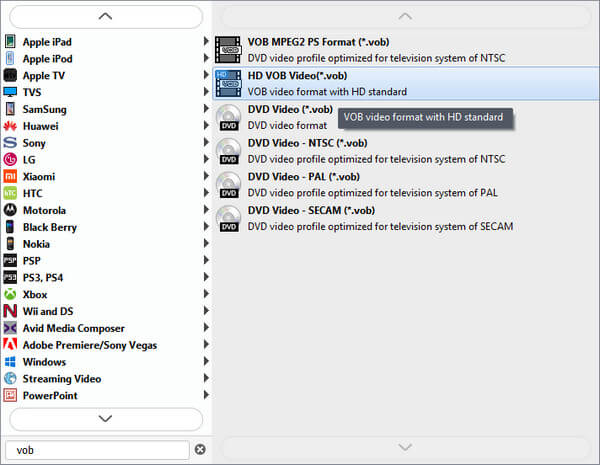The width and height of the screenshot is (600, 465).
Task: Open the Motorola category
Action: click(106, 210)
